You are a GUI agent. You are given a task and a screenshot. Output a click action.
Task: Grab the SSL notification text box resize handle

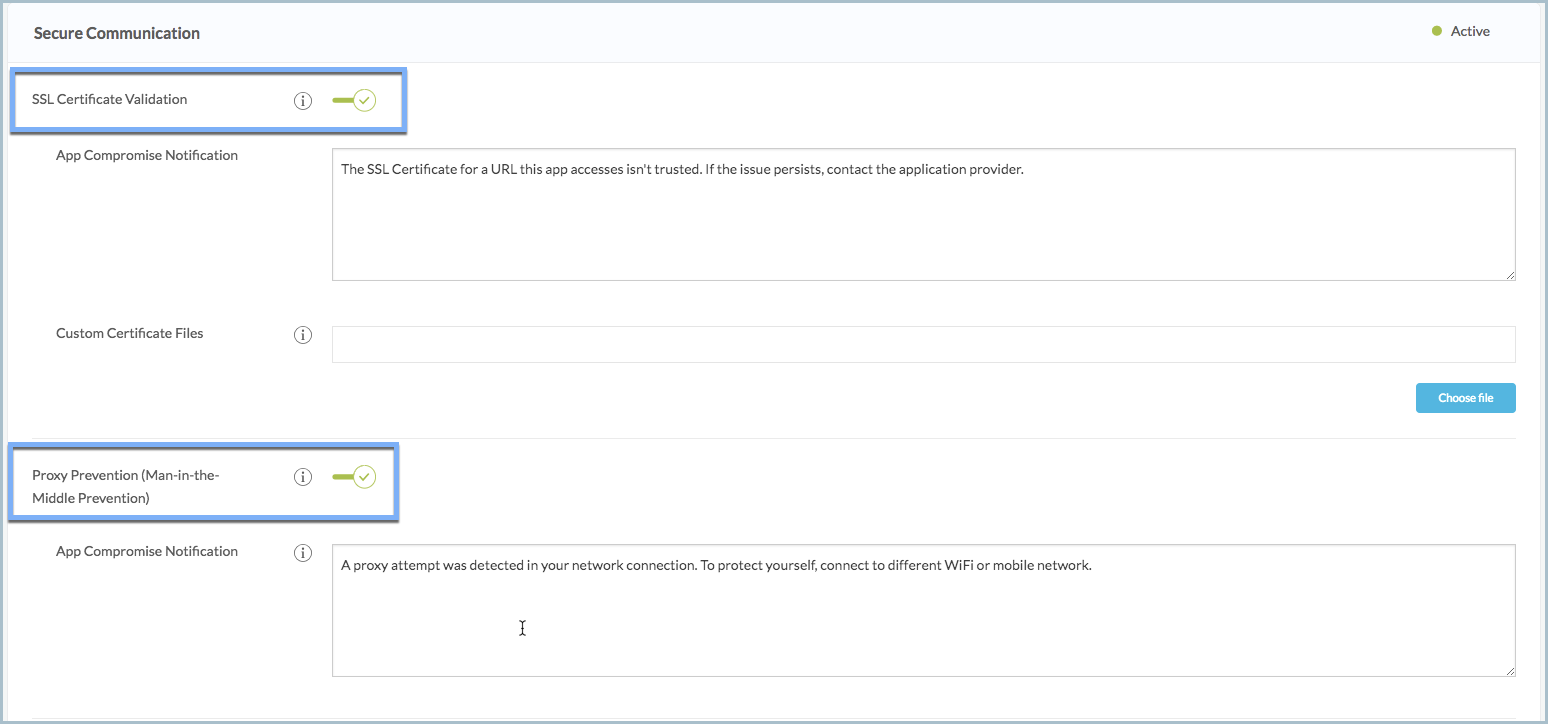pyautogui.click(x=1510, y=275)
